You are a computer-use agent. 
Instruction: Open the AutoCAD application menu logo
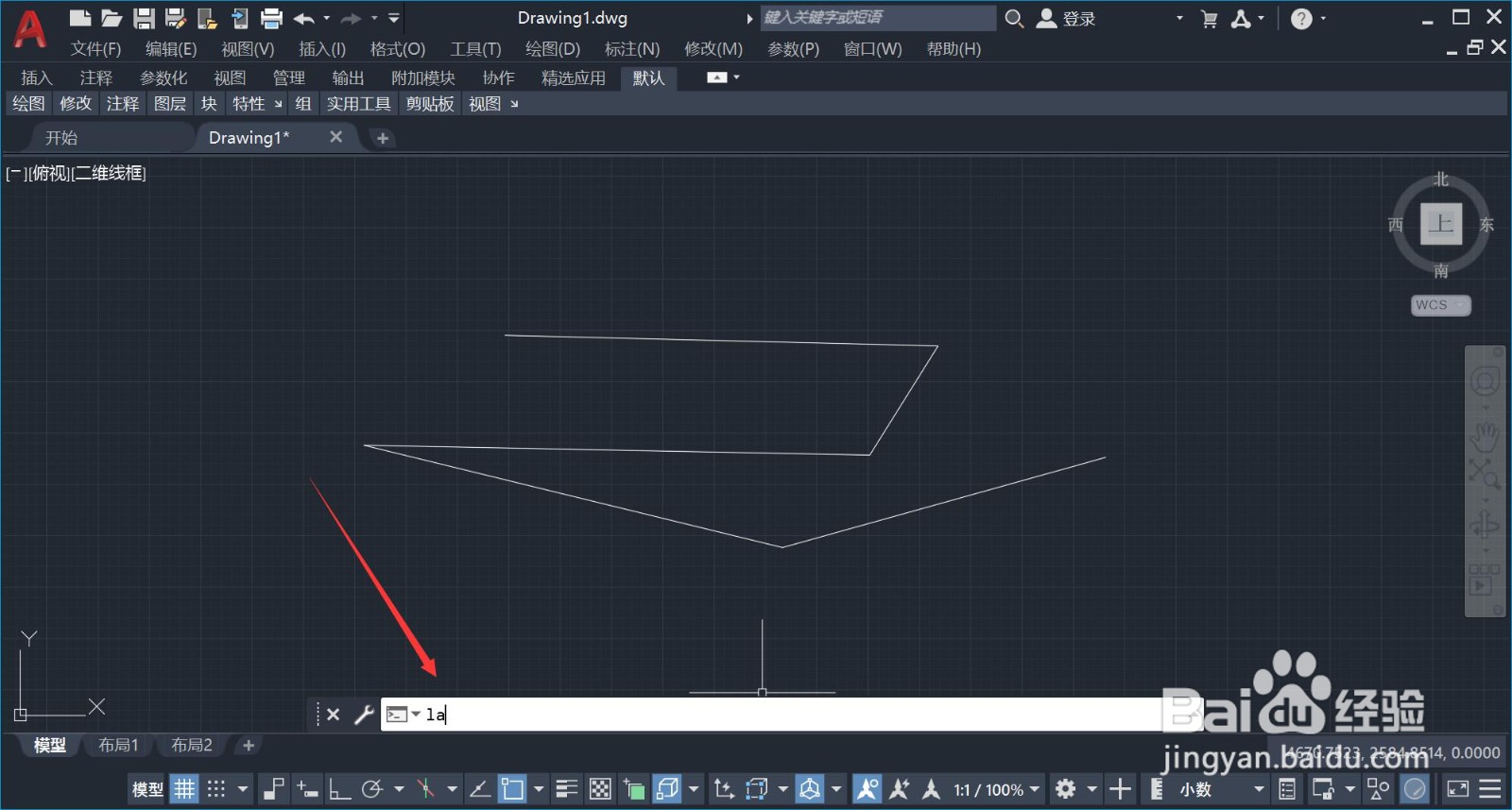pos(29,30)
